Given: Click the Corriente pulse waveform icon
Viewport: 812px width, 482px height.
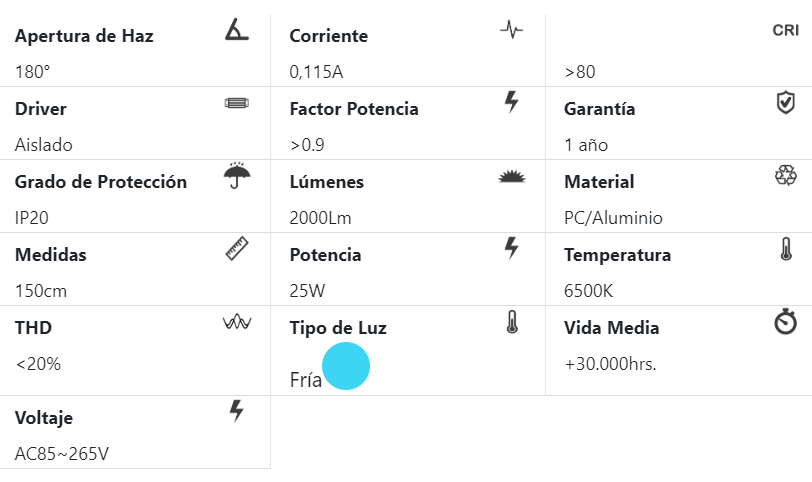Looking at the screenshot, I should point(511,30).
